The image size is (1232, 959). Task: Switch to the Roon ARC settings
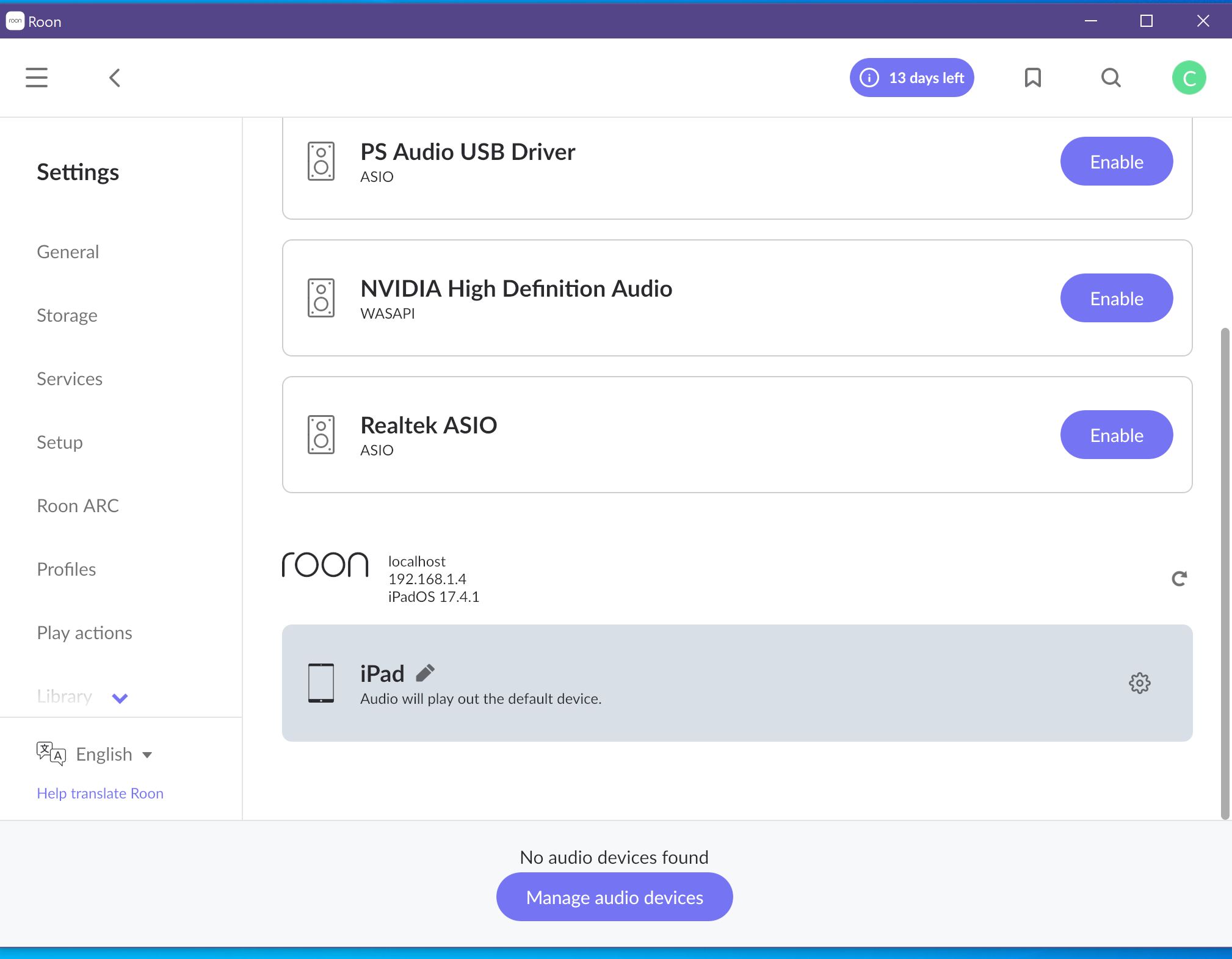[78, 505]
